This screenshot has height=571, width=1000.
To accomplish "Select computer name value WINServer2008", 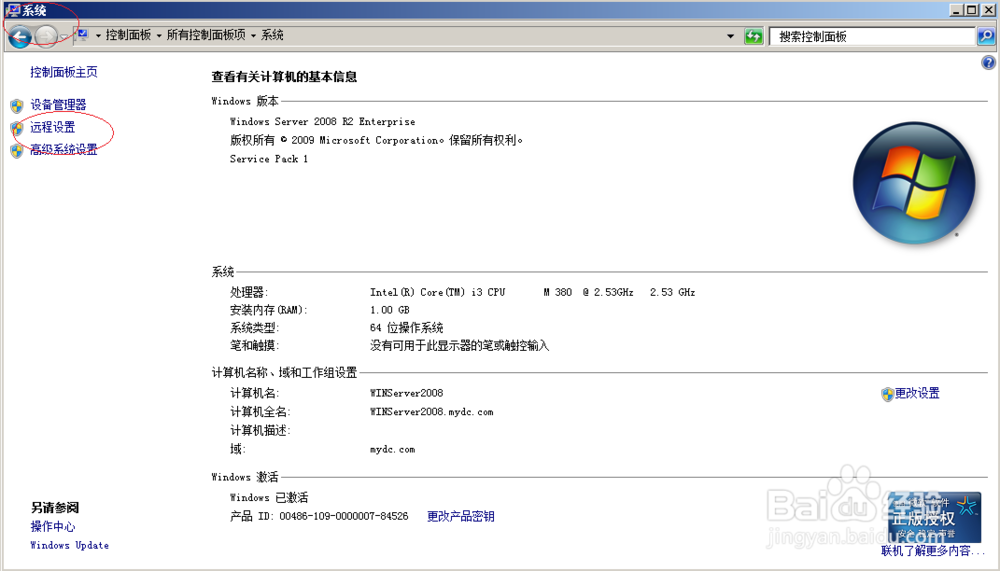I will pyautogui.click(x=406, y=393).
